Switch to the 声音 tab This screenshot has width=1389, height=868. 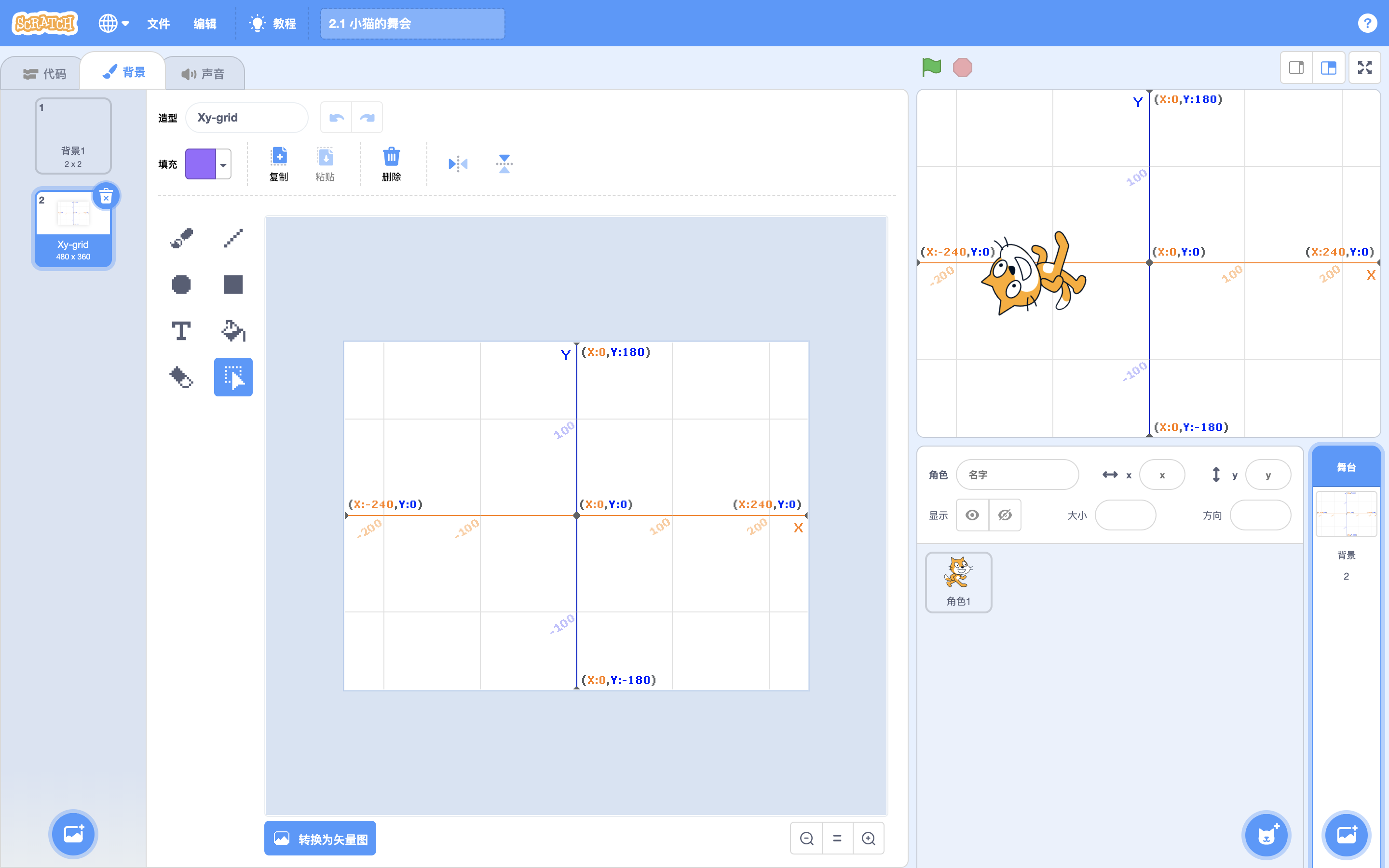204,74
